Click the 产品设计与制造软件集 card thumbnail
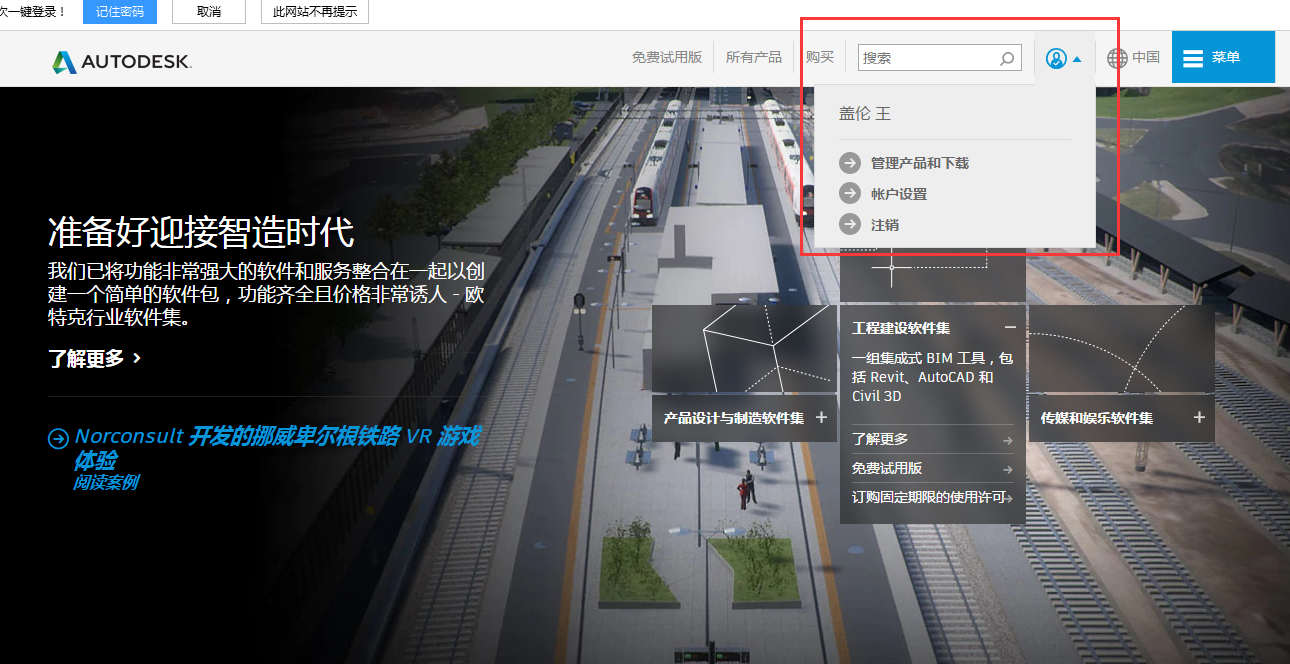Image resolution: width=1290 pixels, height=664 pixels. 745,349
